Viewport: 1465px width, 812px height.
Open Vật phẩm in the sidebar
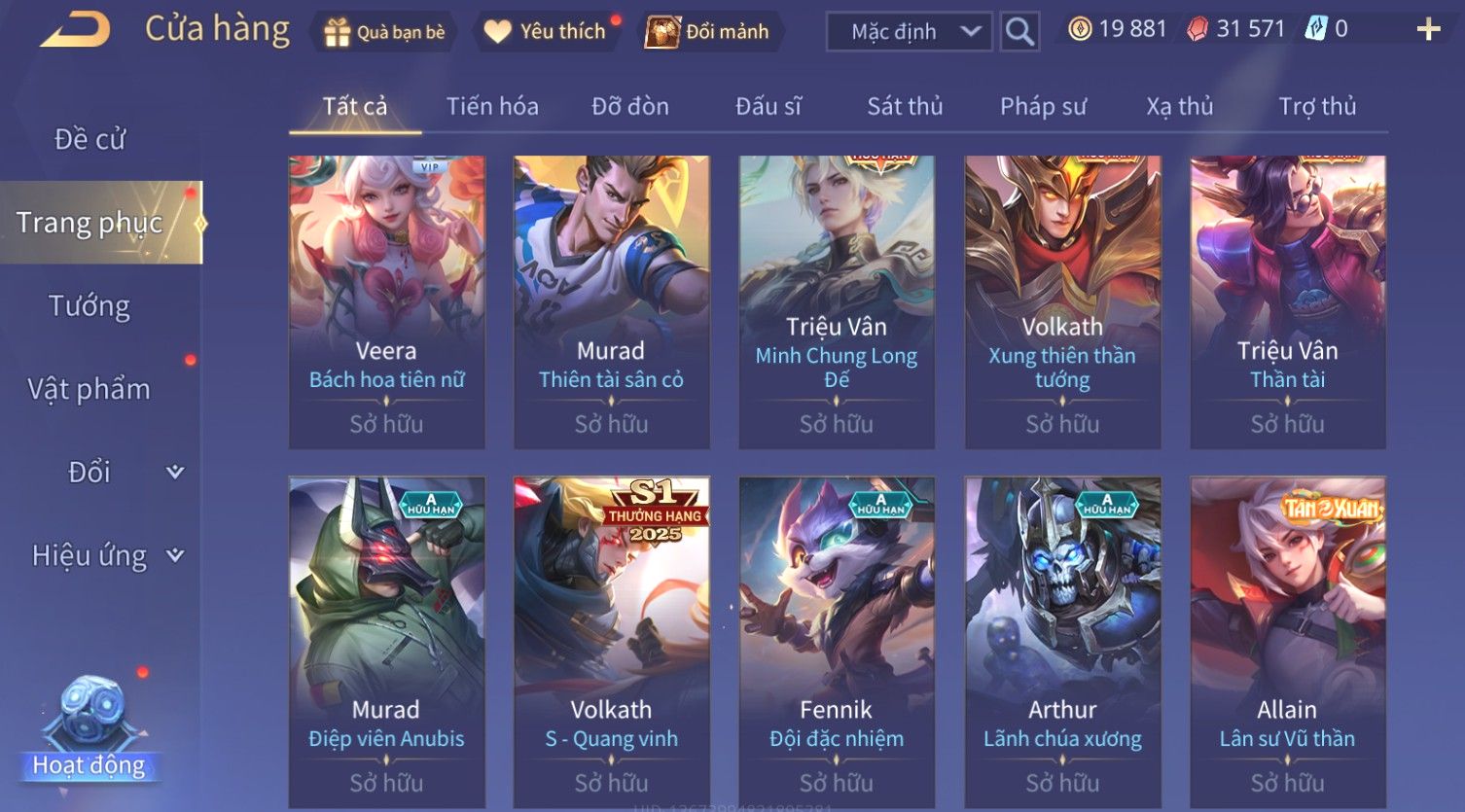(89, 389)
